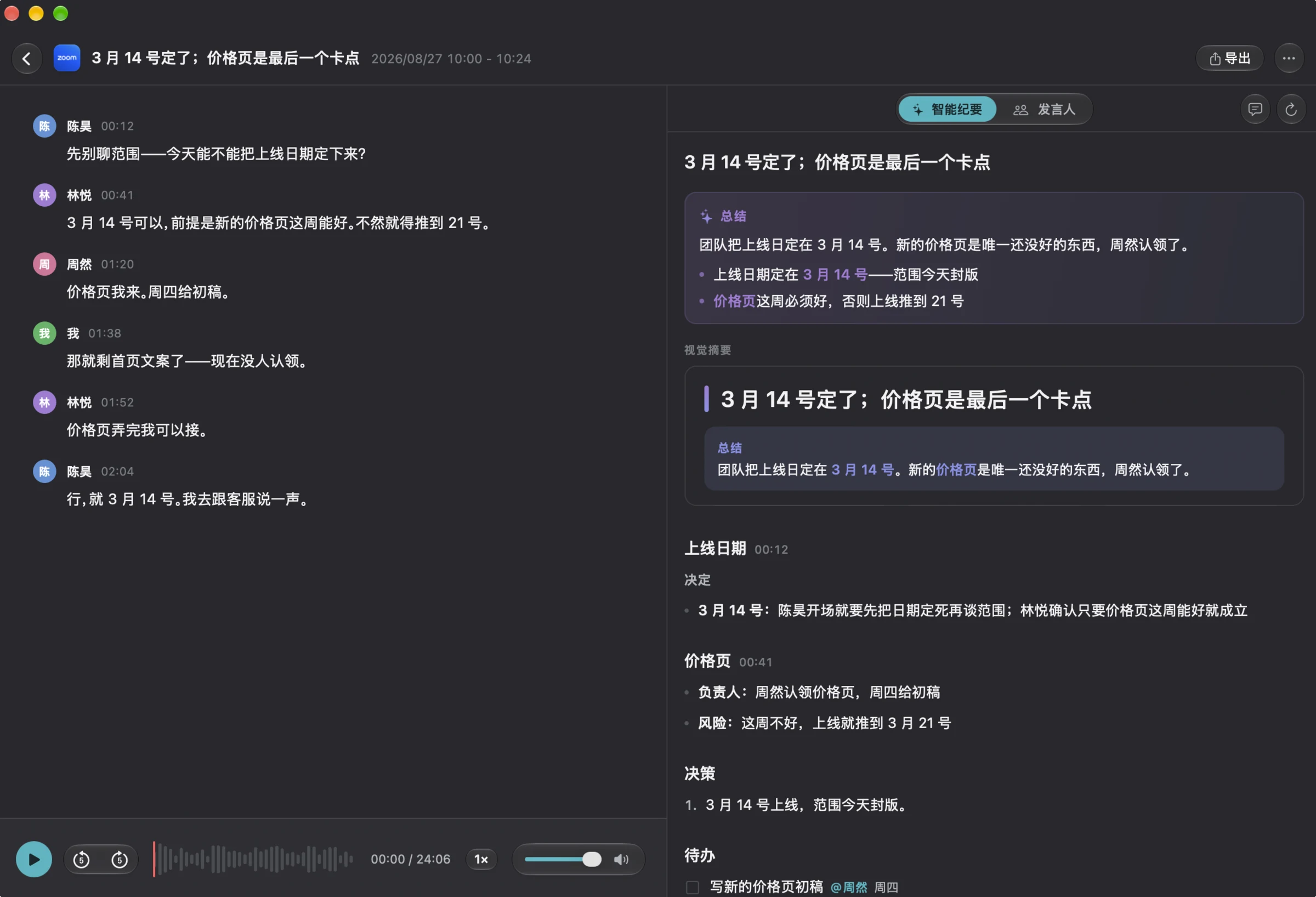Screen dimensions: 1316x897
Task: Jump to transcript timestamp 01:38
Action: [105, 333]
